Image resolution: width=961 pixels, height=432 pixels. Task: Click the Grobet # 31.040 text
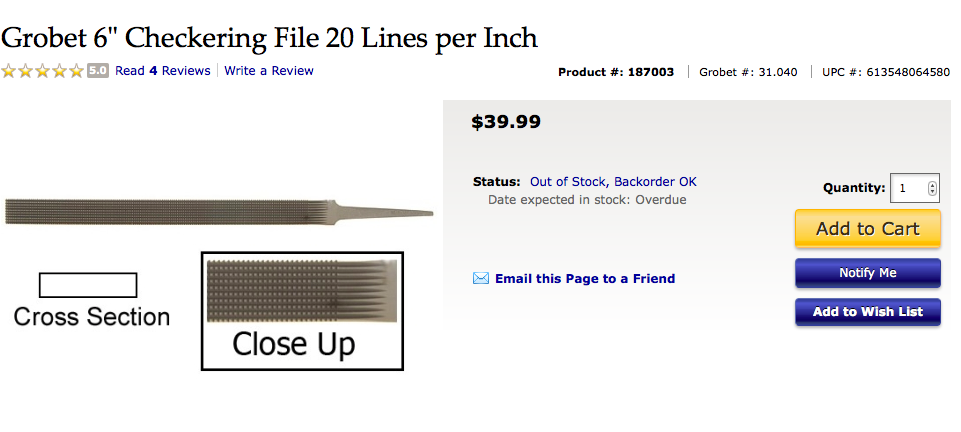(x=748, y=72)
